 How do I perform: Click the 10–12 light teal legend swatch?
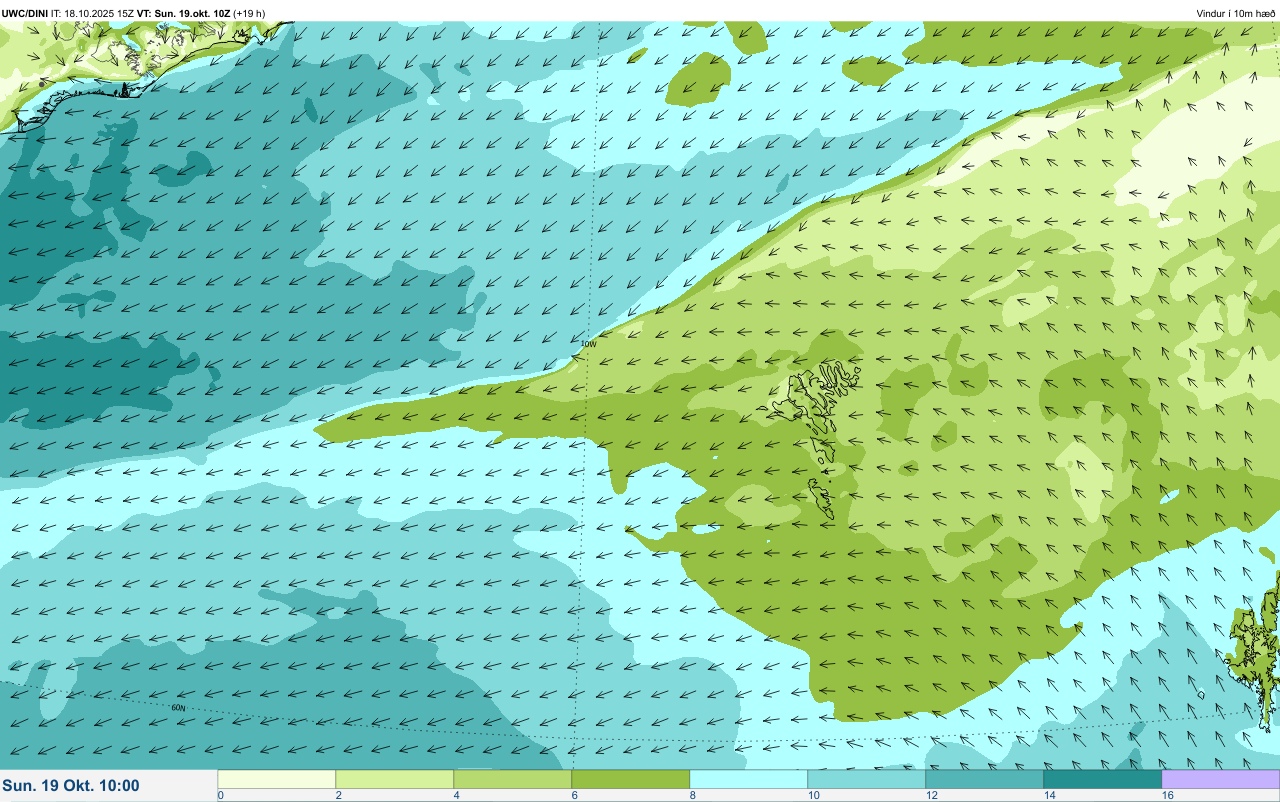pyautogui.click(x=867, y=779)
